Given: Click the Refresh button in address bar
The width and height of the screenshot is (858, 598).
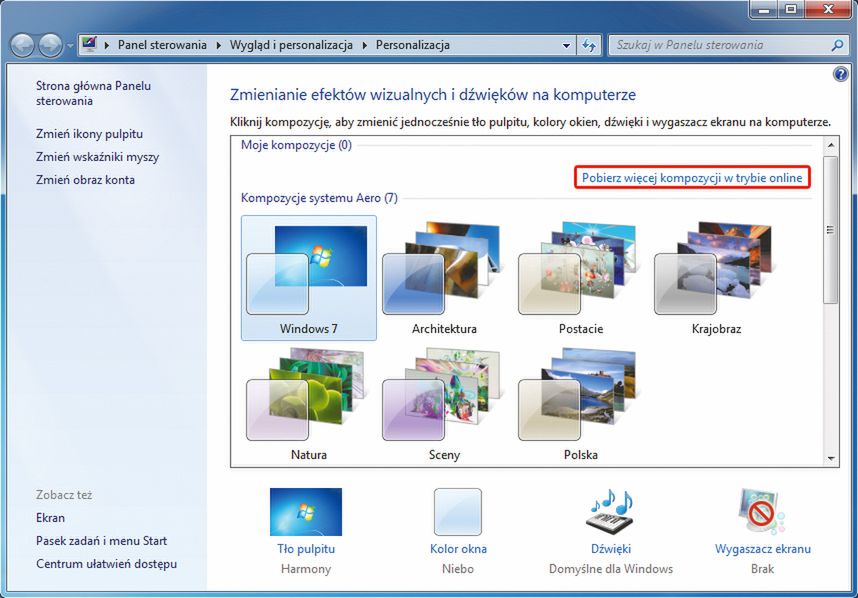Looking at the screenshot, I should tap(589, 45).
